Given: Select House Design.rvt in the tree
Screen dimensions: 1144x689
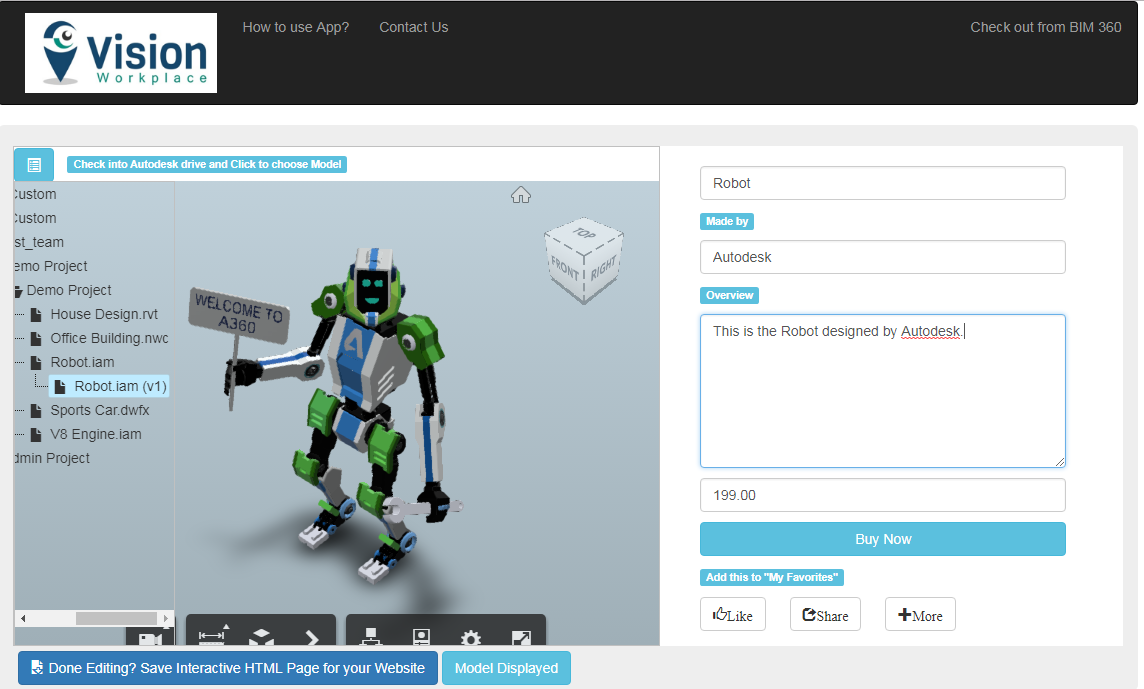Looking at the screenshot, I should (x=104, y=315).
